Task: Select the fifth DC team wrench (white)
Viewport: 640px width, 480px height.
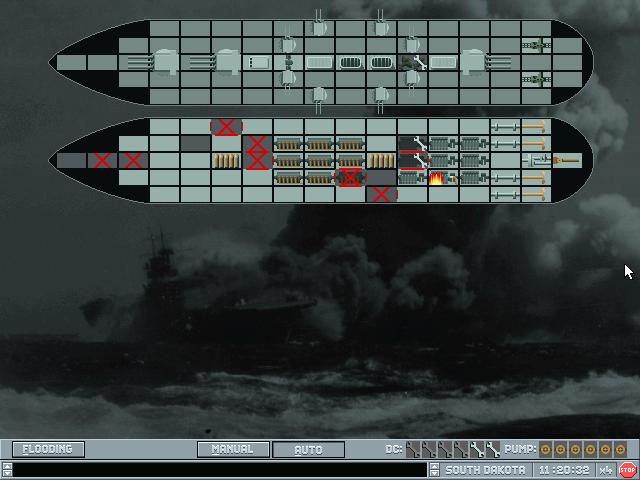Action: pos(476,449)
